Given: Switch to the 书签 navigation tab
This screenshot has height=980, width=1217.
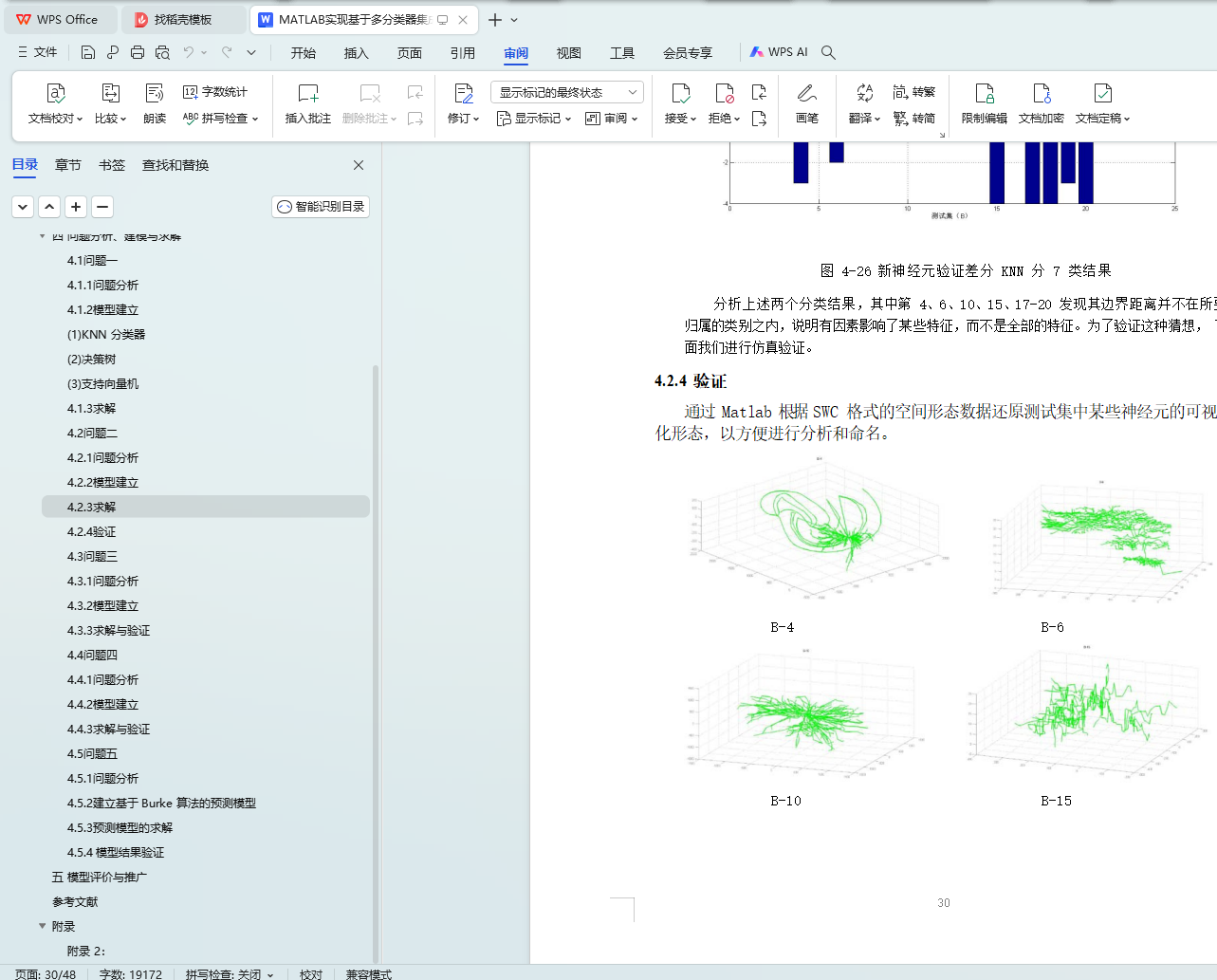Looking at the screenshot, I should pyautogui.click(x=112, y=165).
